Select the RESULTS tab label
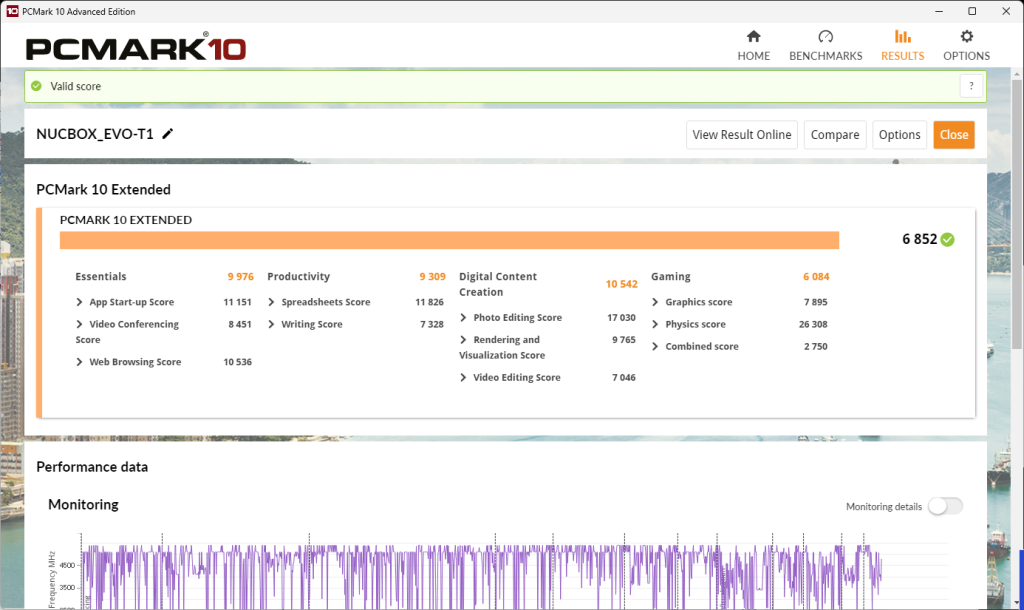1024x610 pixels. pos(903,56)
